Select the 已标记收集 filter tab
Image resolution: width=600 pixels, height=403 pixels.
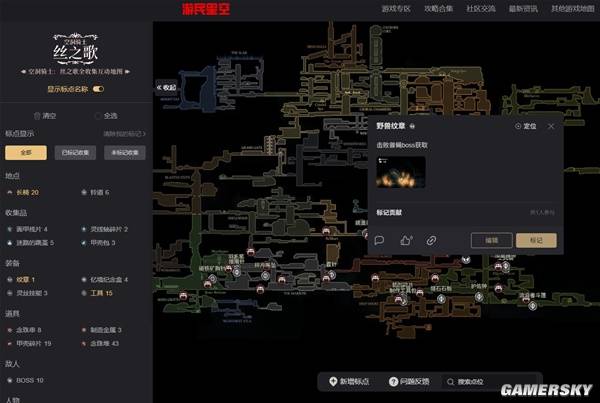[74, 153]
